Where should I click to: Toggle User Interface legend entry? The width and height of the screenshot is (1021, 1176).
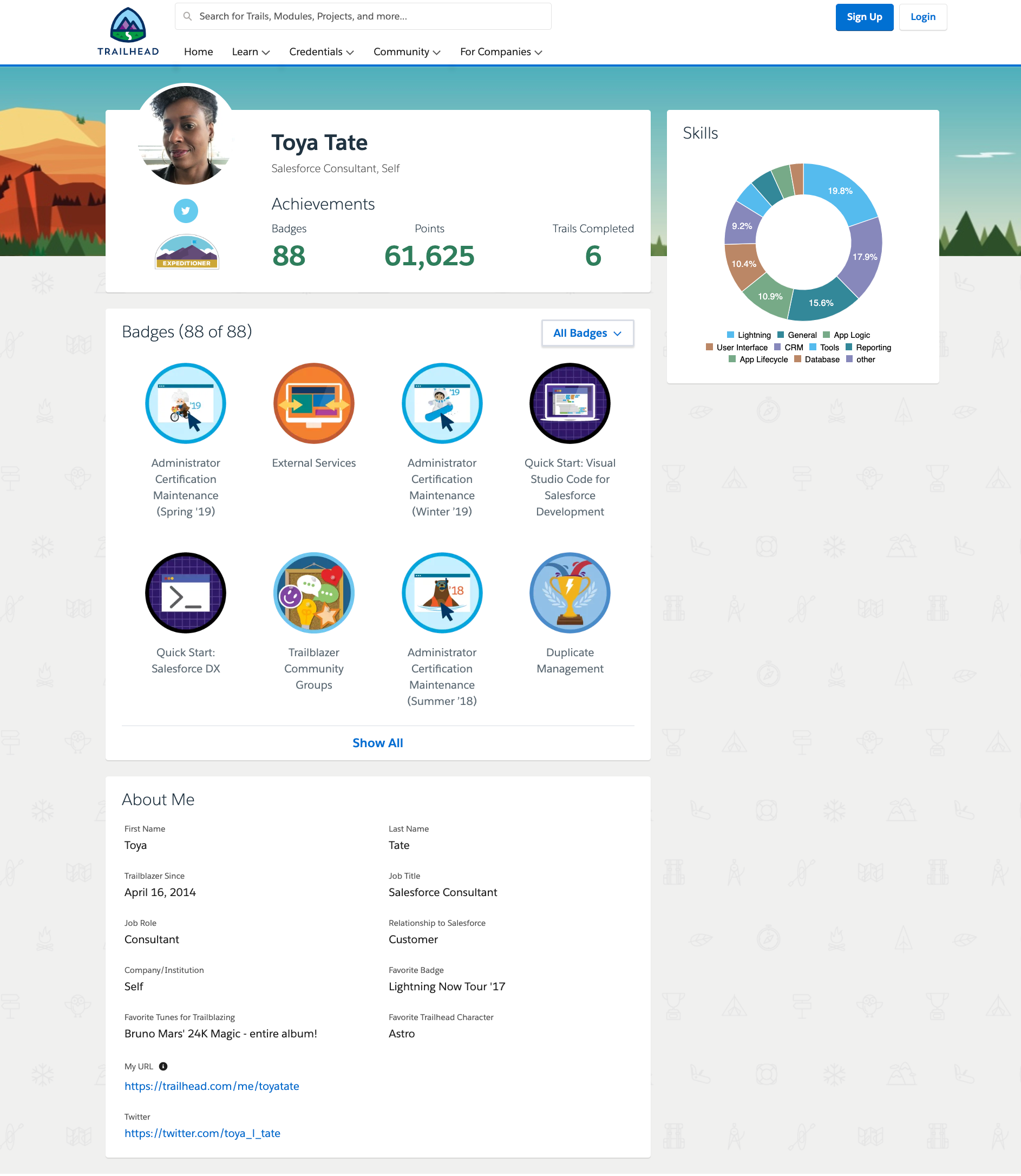coord(737,348)
